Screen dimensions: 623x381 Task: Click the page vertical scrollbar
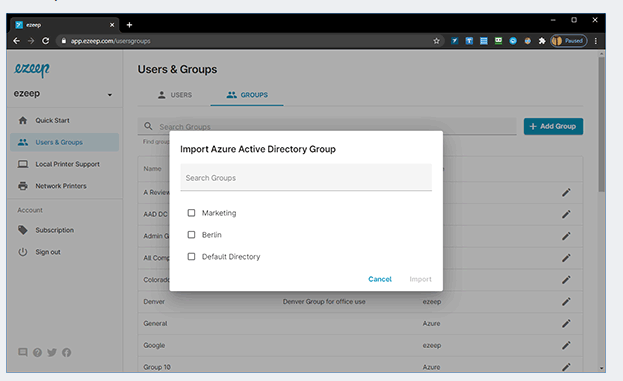(602, 124)
